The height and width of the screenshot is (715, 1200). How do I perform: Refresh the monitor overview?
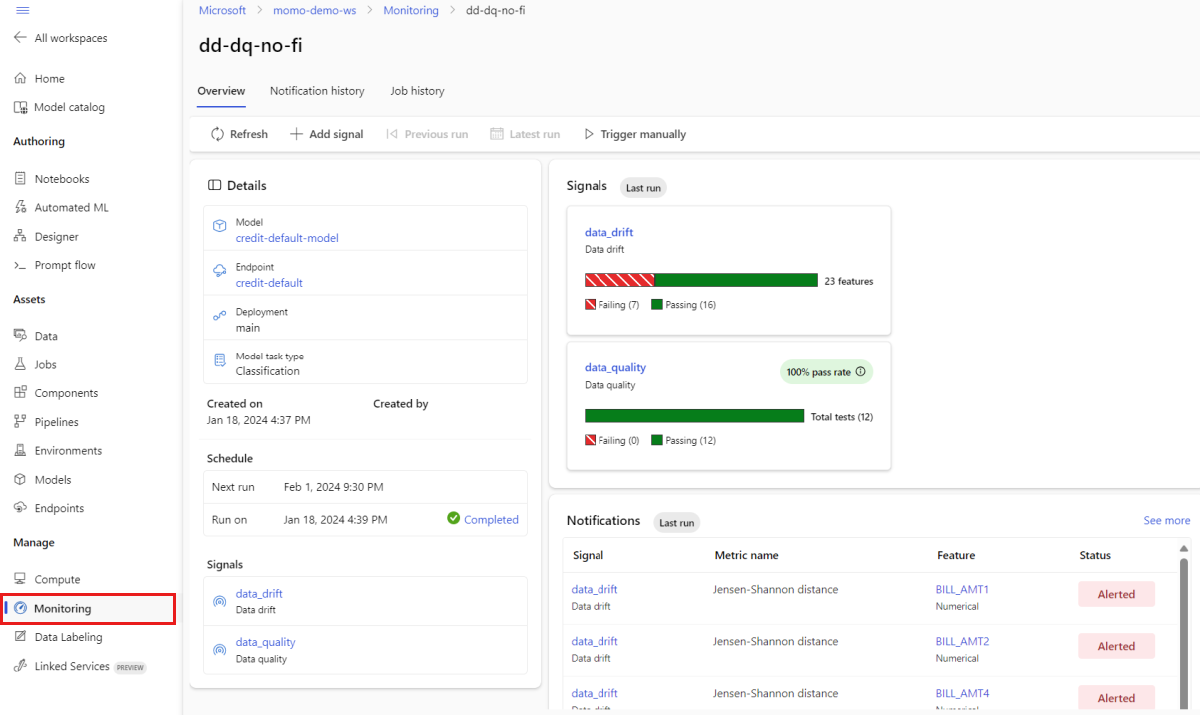[238, 133]
